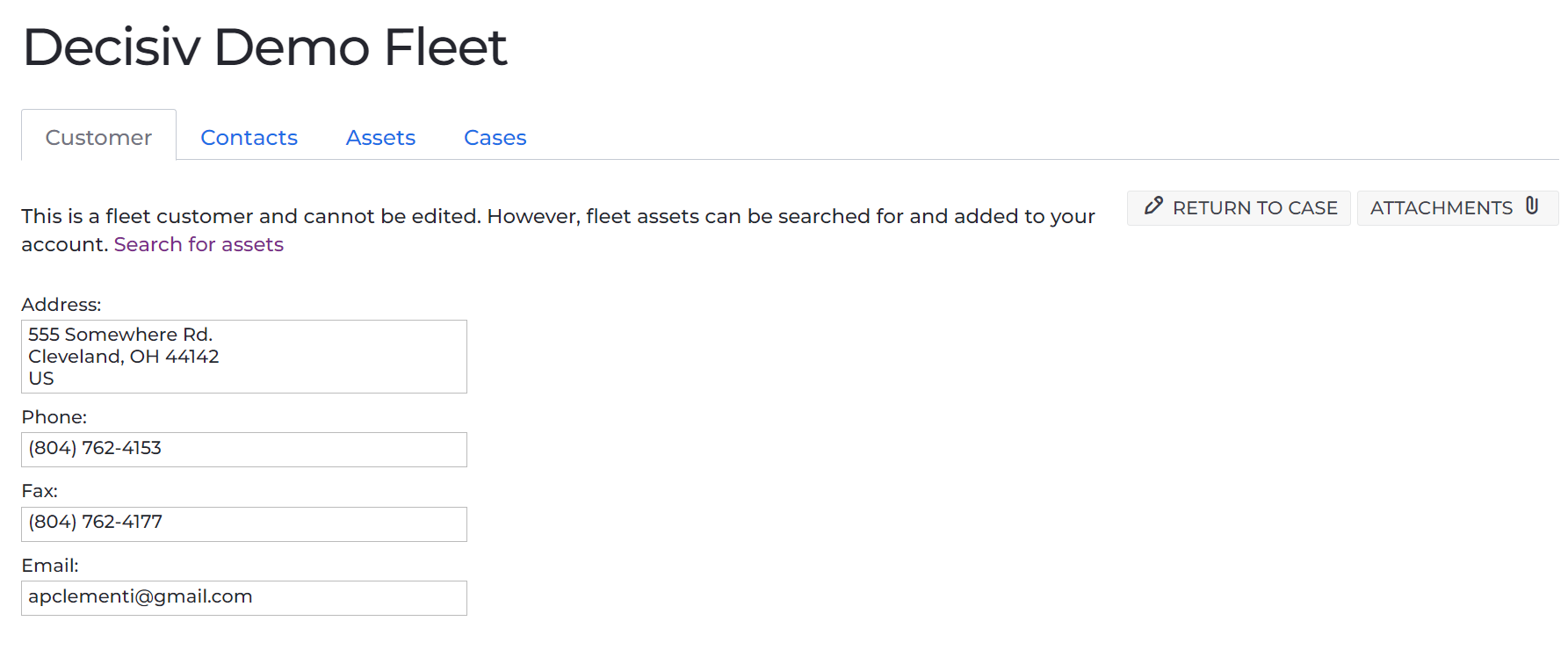Click the Decisiv Demo Fleet heading
1568x650 pixels.
[x=264, y=47]
